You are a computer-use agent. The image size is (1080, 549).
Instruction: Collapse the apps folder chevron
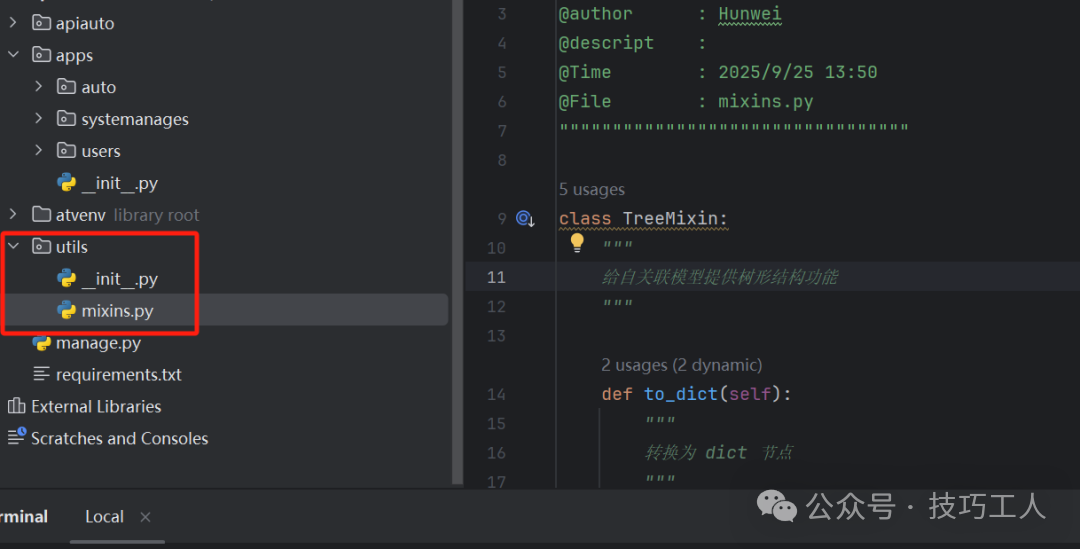13,54
